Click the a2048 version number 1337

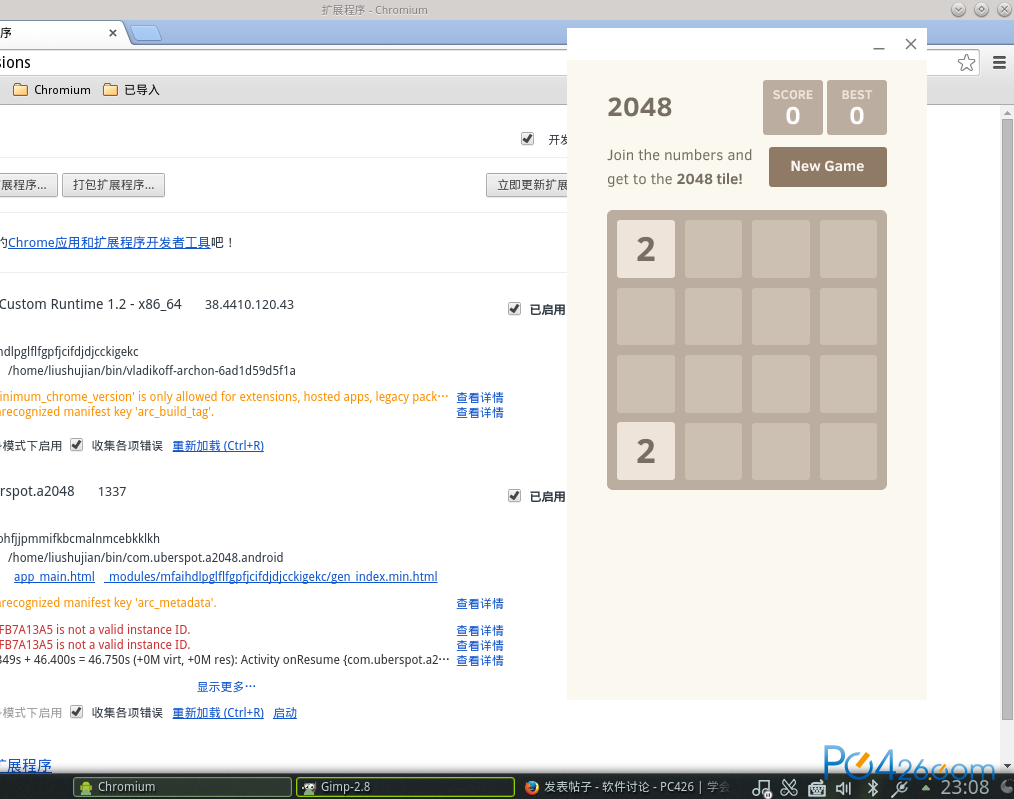tap(112, 492)
